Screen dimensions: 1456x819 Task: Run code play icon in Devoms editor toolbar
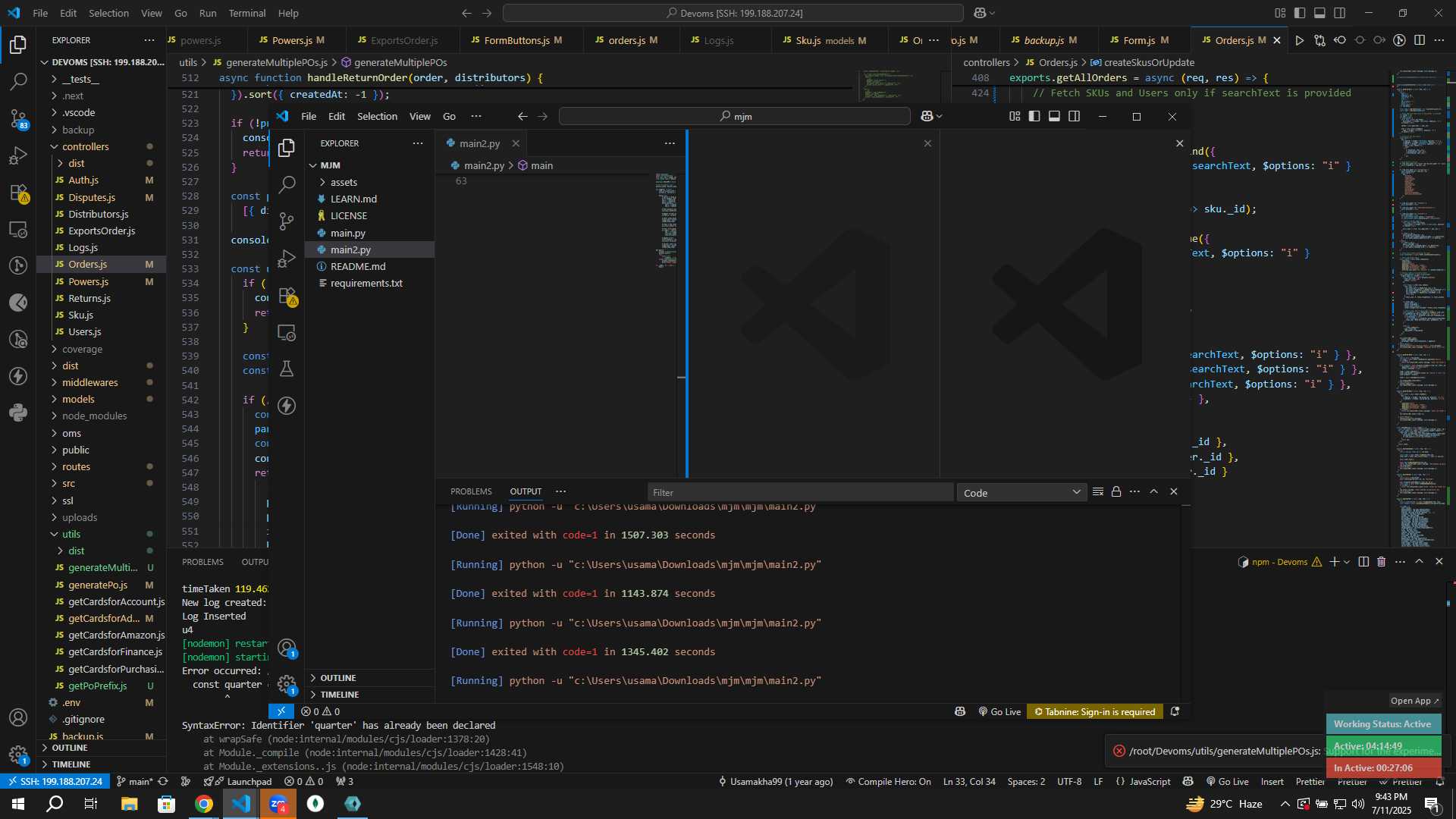point(1300,40)
